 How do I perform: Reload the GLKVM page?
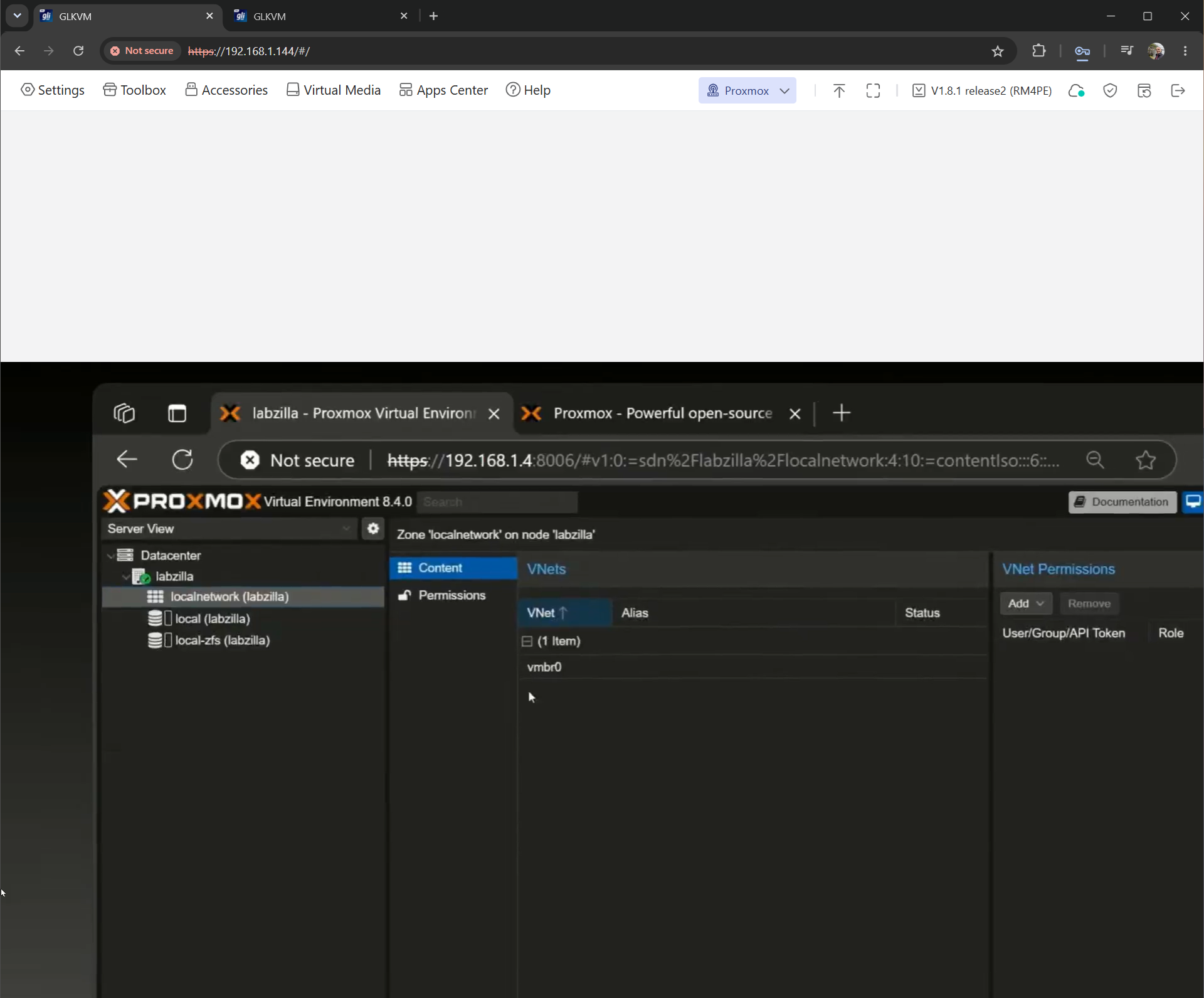click(x=78, y=51)
